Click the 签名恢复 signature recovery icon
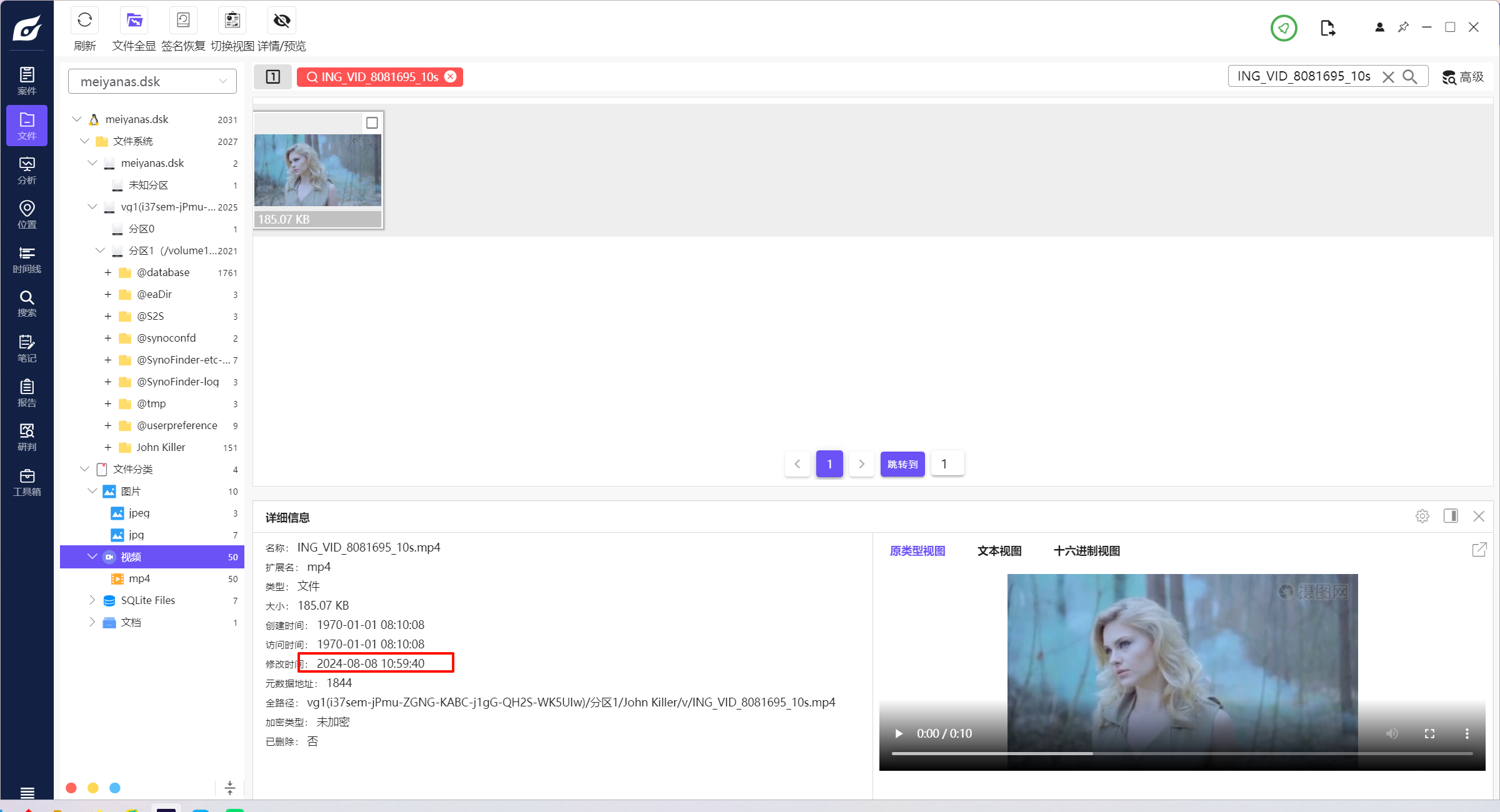Image resolution: width=1500 pixels, height=812 pixels. point(183,21)
